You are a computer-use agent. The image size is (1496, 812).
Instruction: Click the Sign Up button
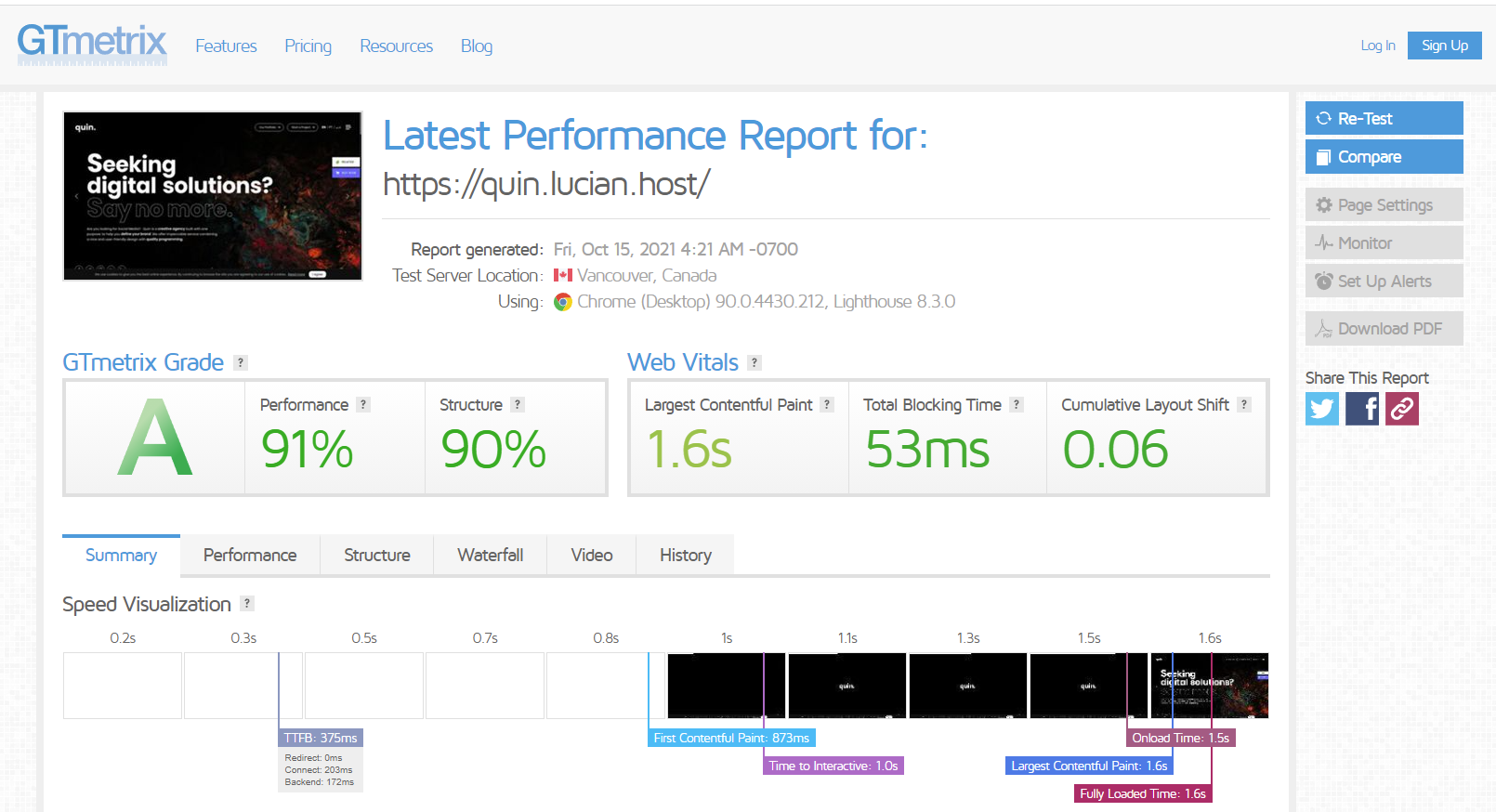click(x=1445, y=46)
